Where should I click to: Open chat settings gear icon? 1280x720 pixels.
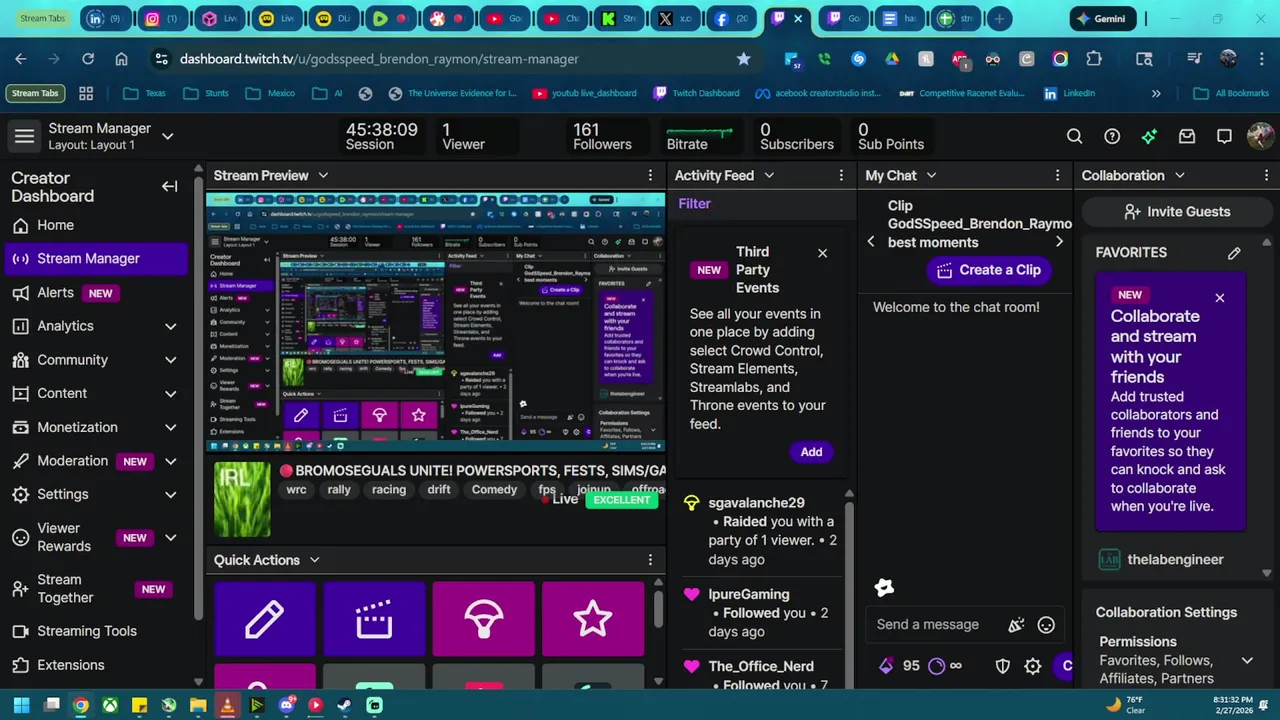pos(1033,666)
